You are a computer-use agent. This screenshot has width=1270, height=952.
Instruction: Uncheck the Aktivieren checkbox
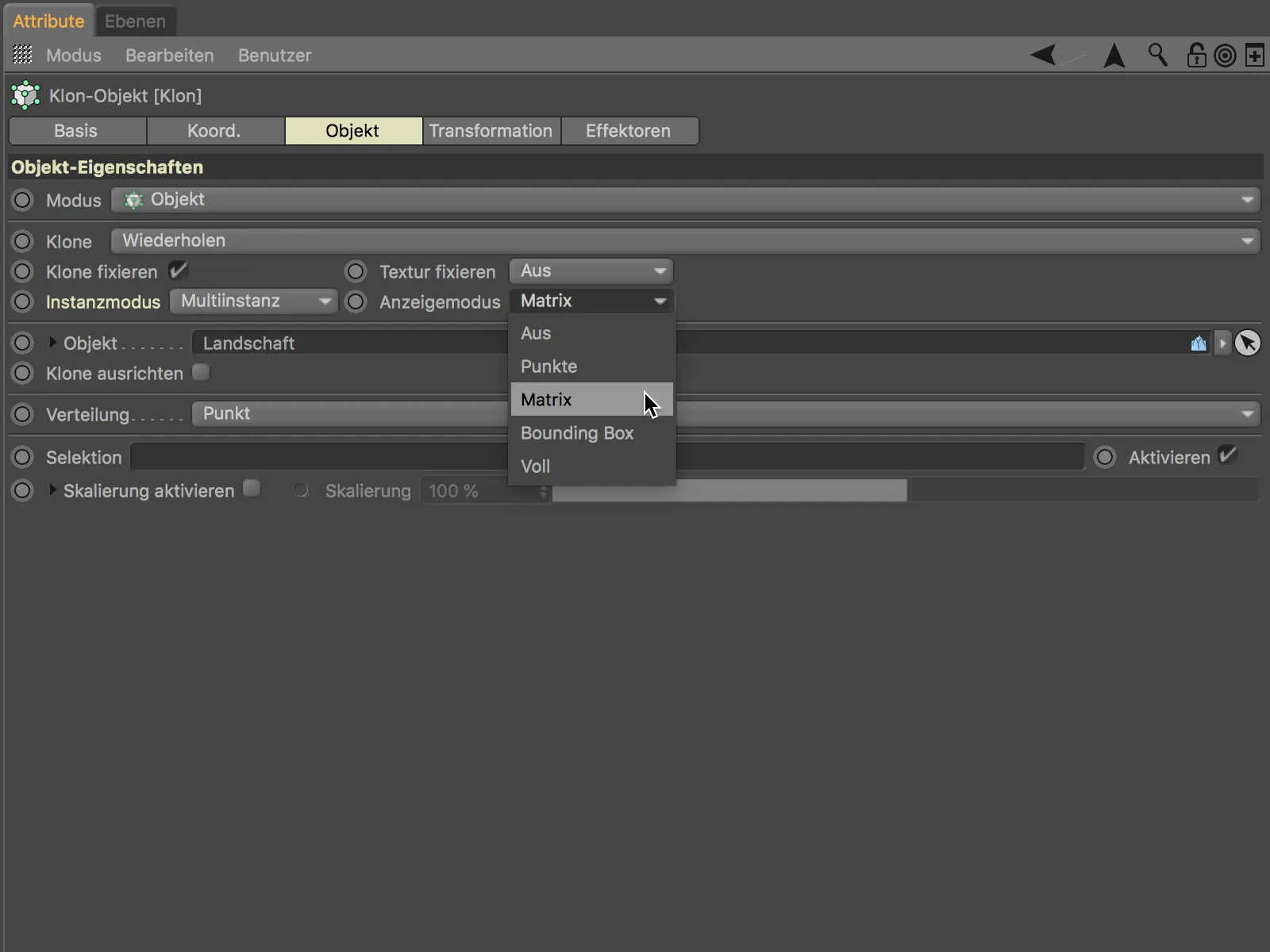click(1228, 455)
